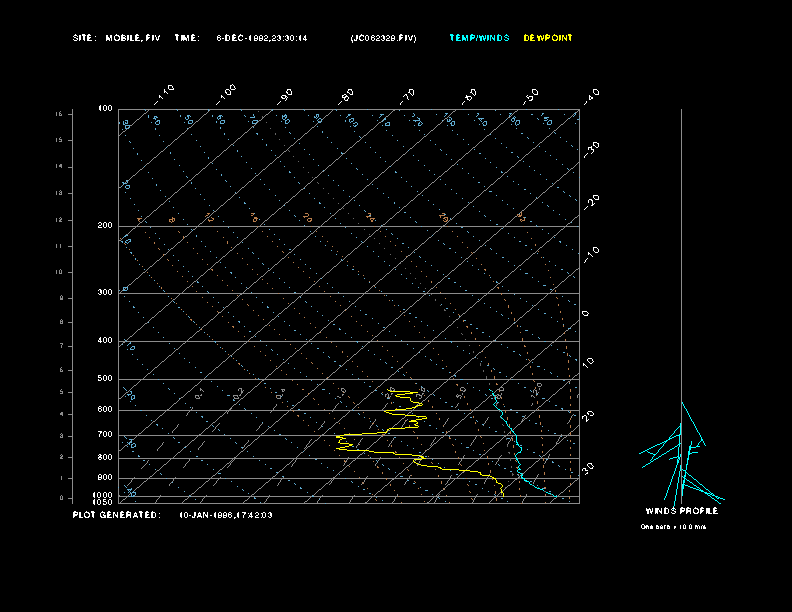Click the 30 isotherm label on right edge
Viewport: 792px width, 612px height.
(588, 469)
